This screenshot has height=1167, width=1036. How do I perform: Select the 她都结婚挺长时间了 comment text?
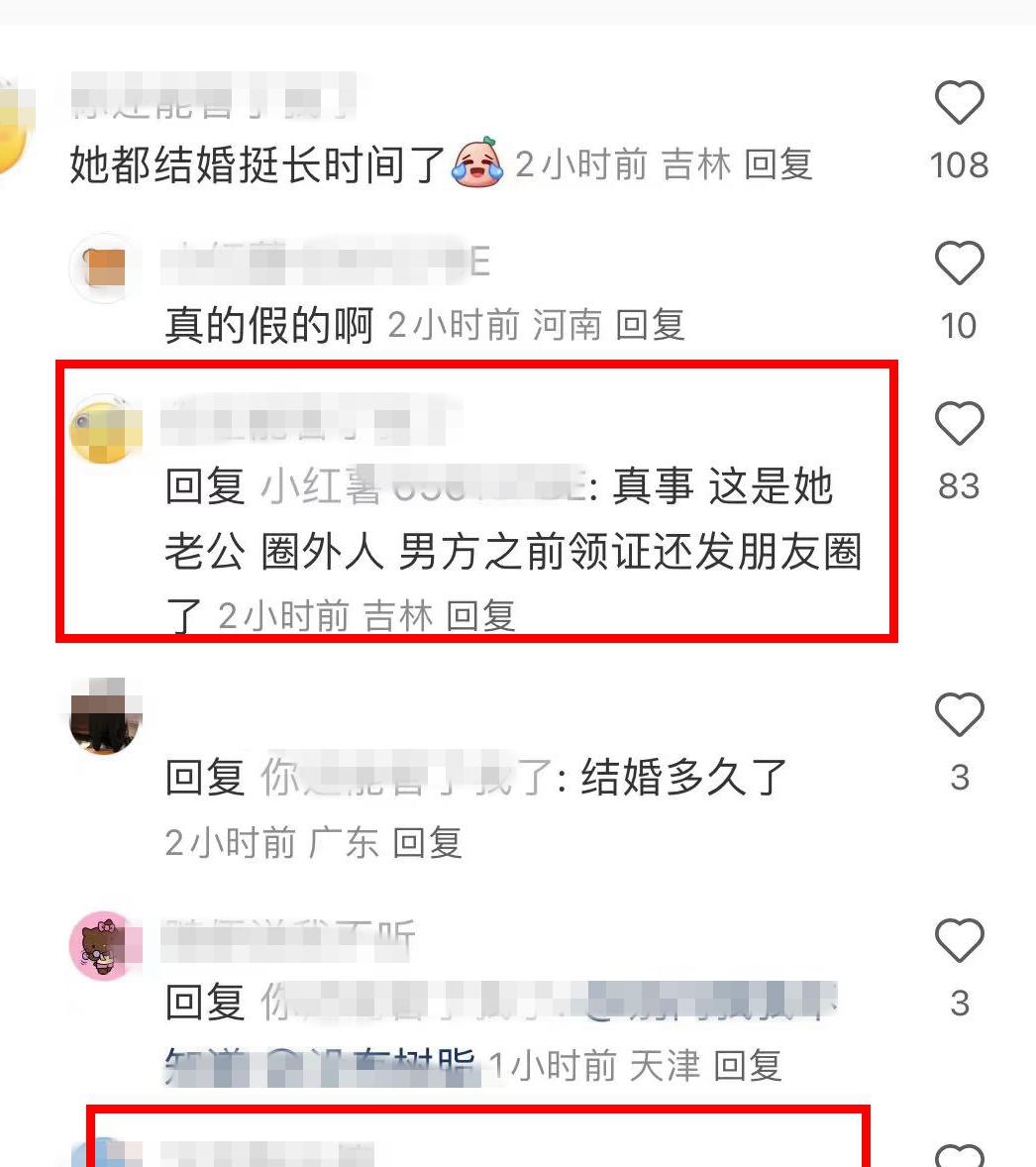[x=258, y=164]
